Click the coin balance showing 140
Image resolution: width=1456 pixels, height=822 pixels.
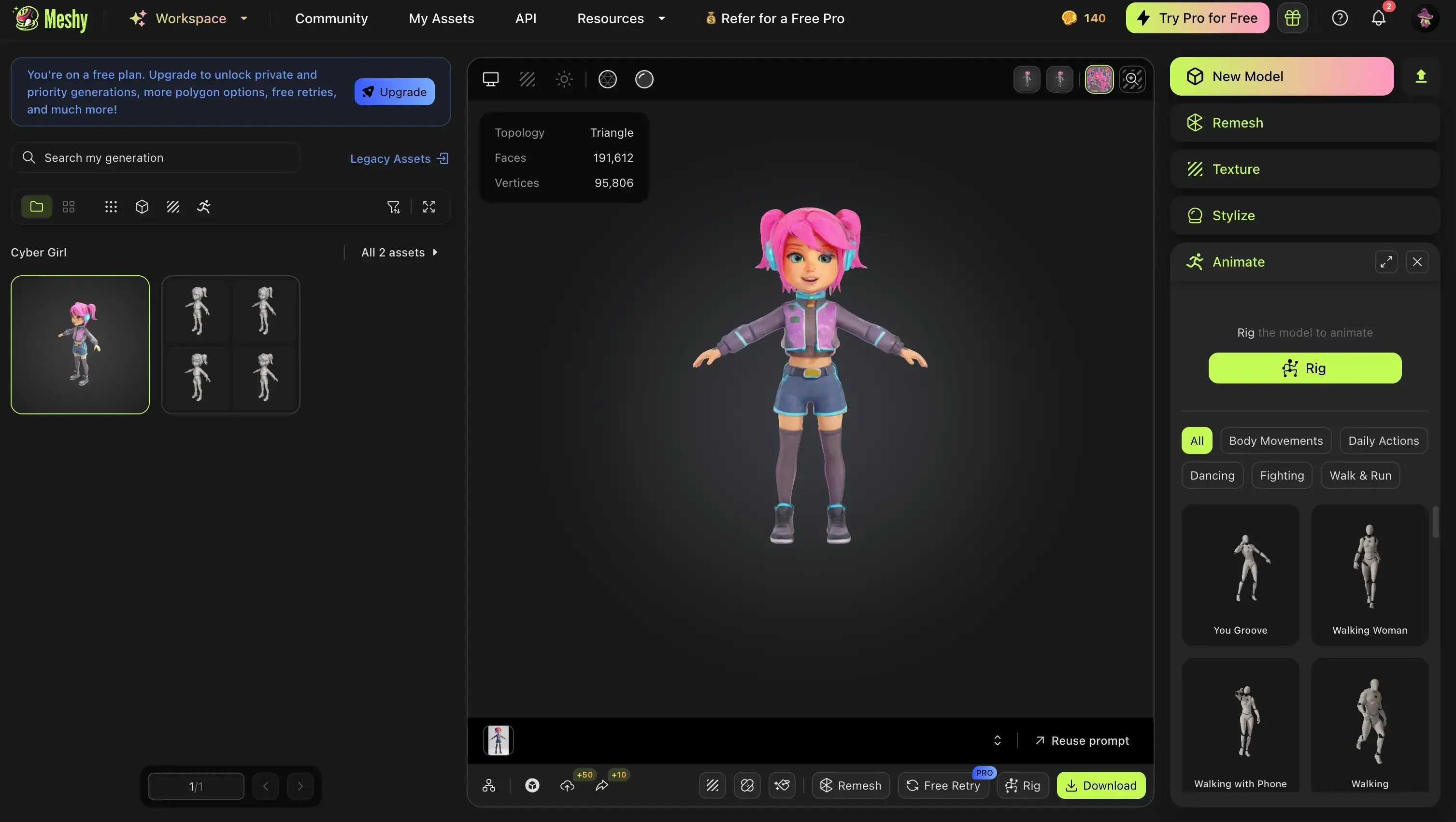[x=1084, y=17]
